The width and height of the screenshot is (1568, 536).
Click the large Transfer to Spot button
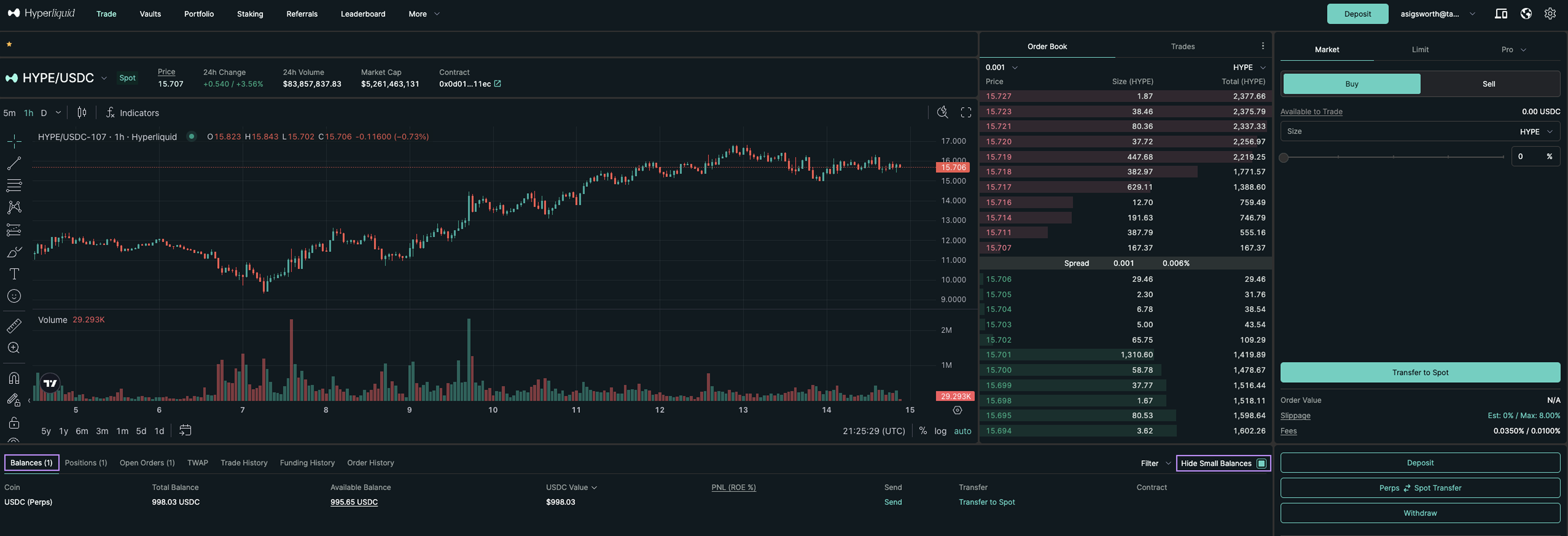tap(1420, 372)
